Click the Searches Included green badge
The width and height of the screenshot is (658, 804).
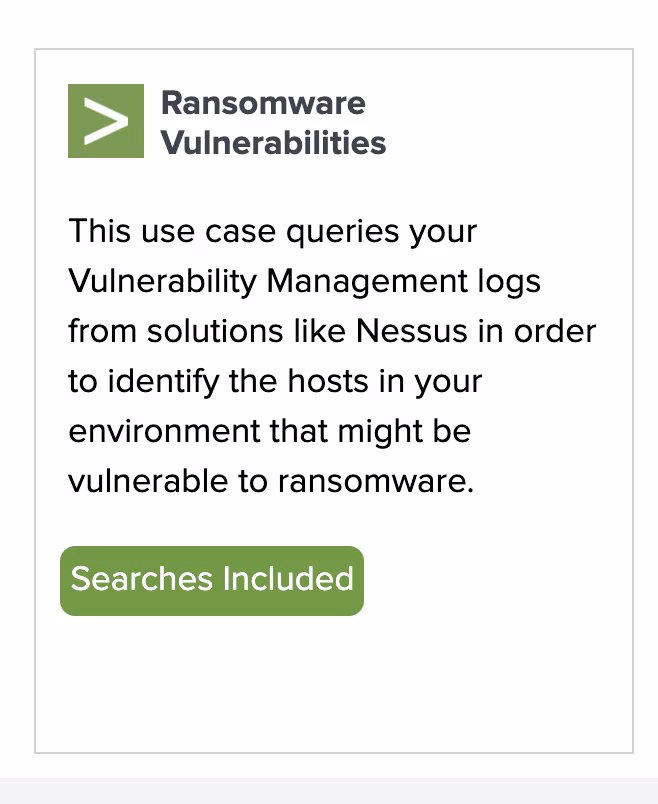click(x=212, y=580)
